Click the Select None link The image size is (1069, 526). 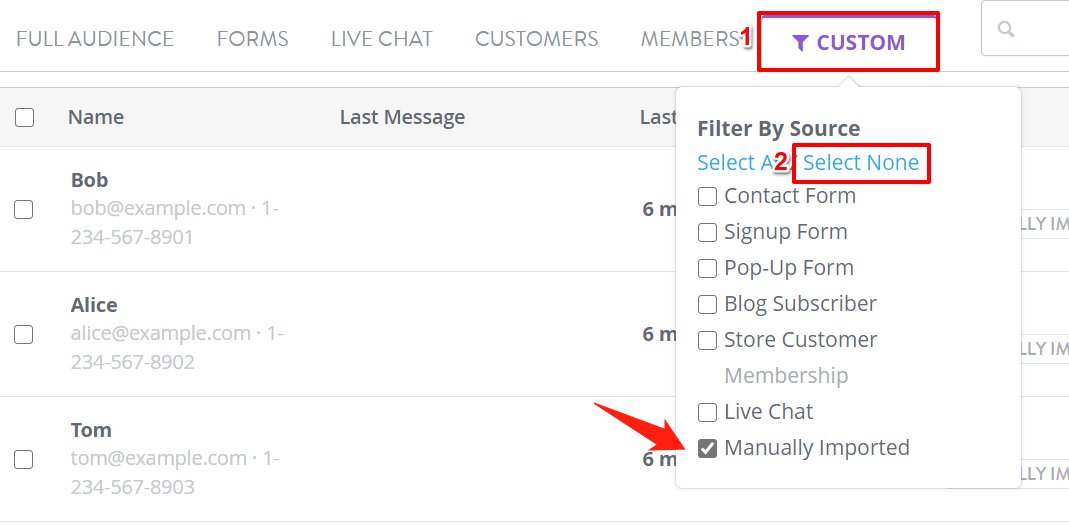click(861, 162)
